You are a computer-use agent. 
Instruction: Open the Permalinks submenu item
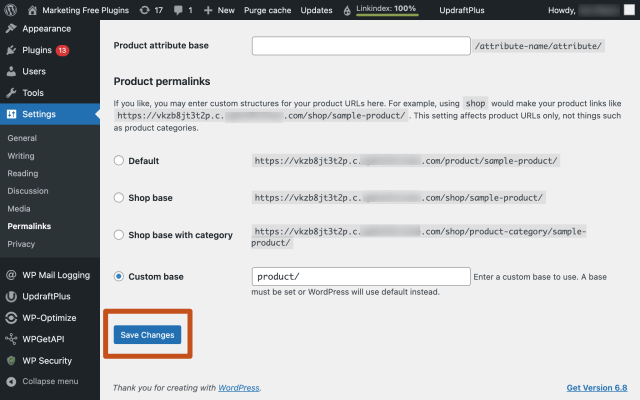[29, 226]
